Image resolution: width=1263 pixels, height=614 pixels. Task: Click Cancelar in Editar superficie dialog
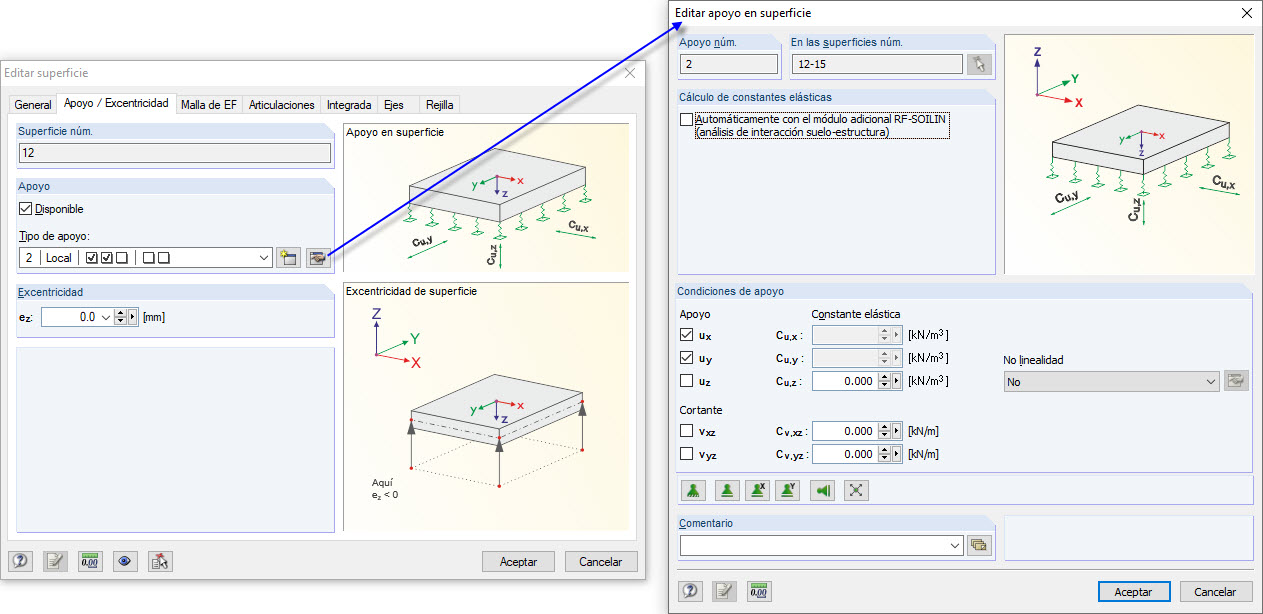tap(601, 562)
